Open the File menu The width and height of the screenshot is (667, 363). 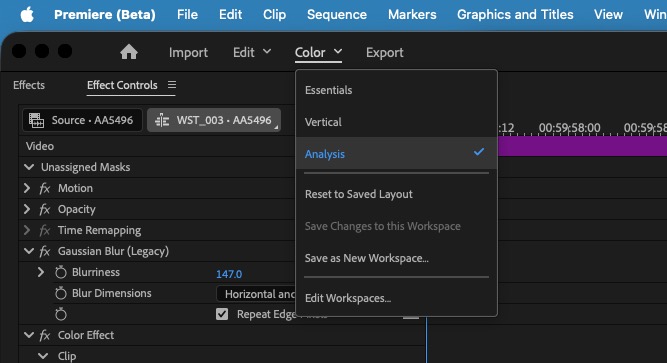[x=187, y=14]
